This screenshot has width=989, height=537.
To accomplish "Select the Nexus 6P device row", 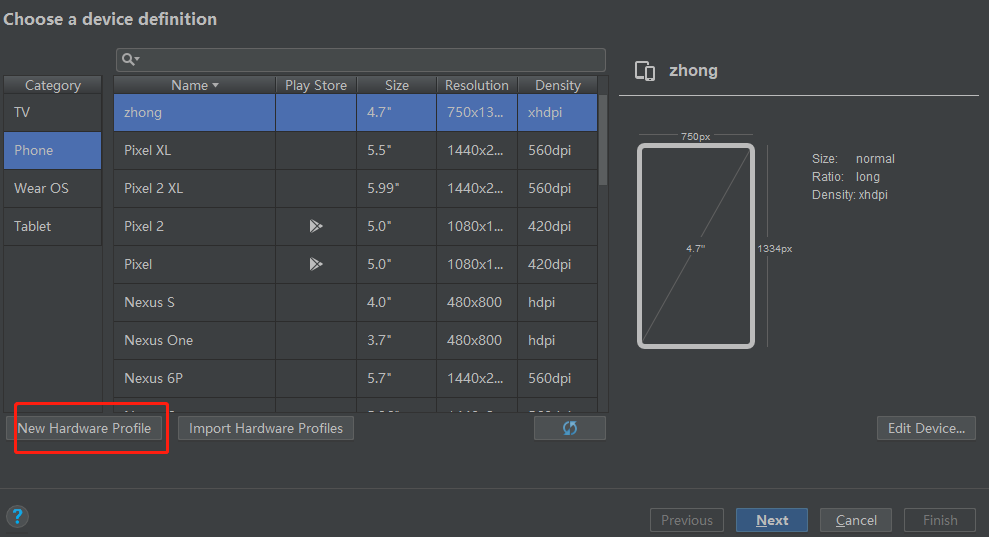I will [356, 378].
